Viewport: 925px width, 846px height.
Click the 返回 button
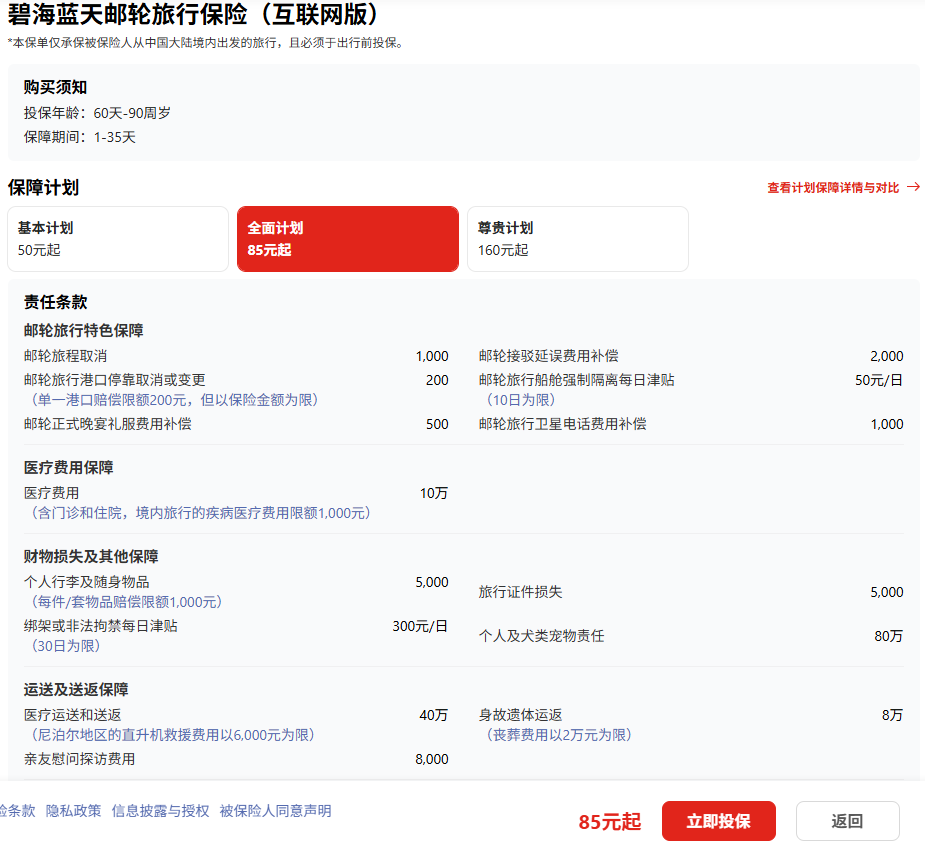847,821
